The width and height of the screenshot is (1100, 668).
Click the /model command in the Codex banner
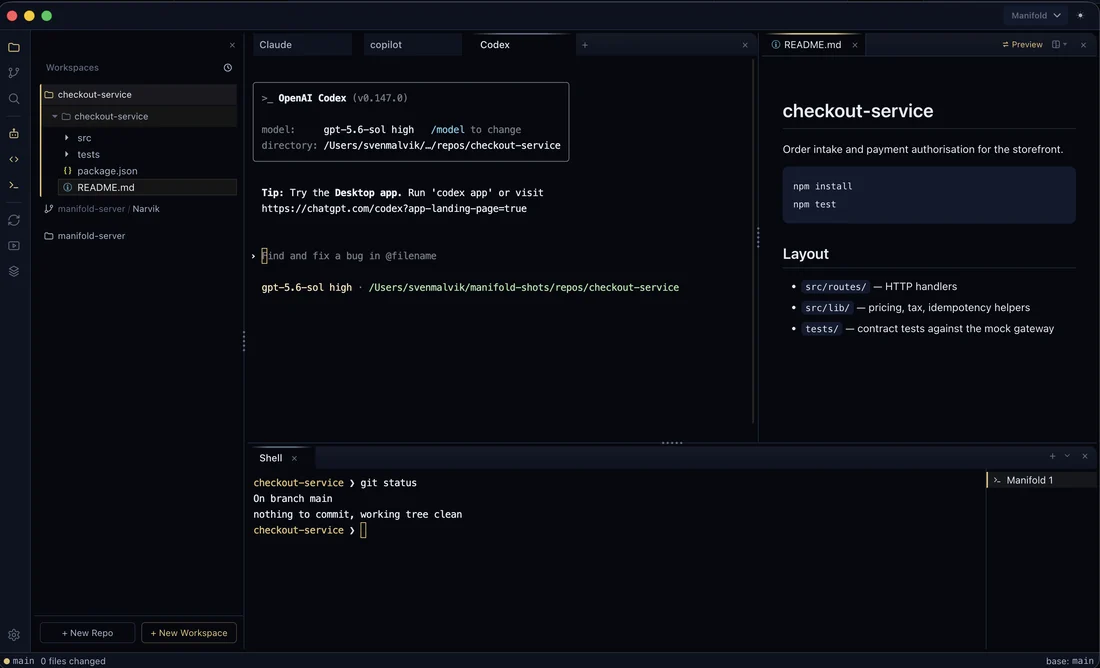coord(448,130)
